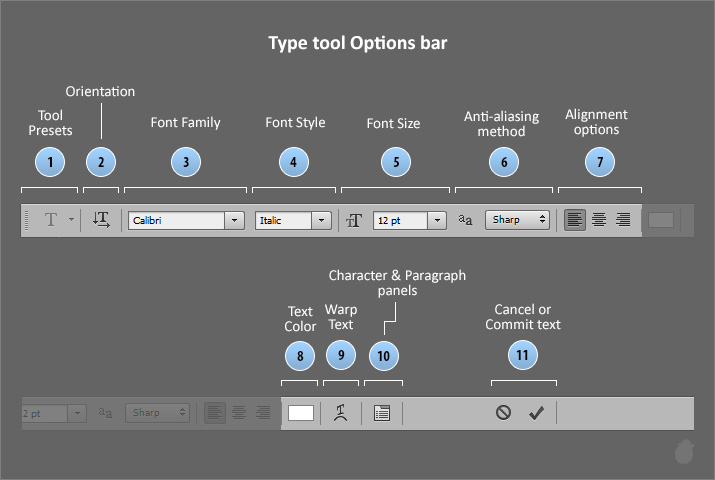The image size is (715, 480).
Task: Open the 12 pt font size dropdown
Action: tap(437, 220)
